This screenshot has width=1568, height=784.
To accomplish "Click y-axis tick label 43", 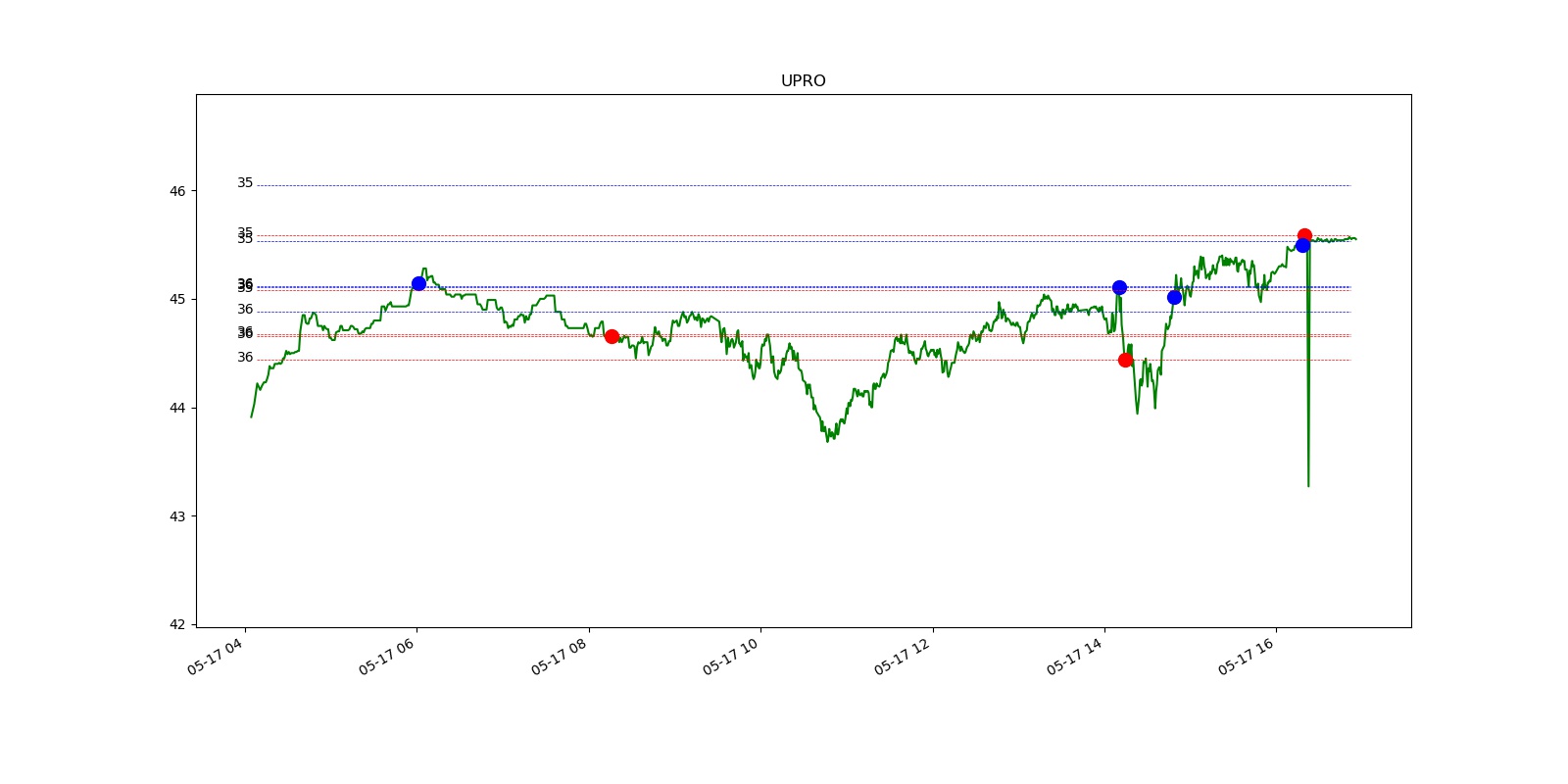I will [x=177, y=516].
